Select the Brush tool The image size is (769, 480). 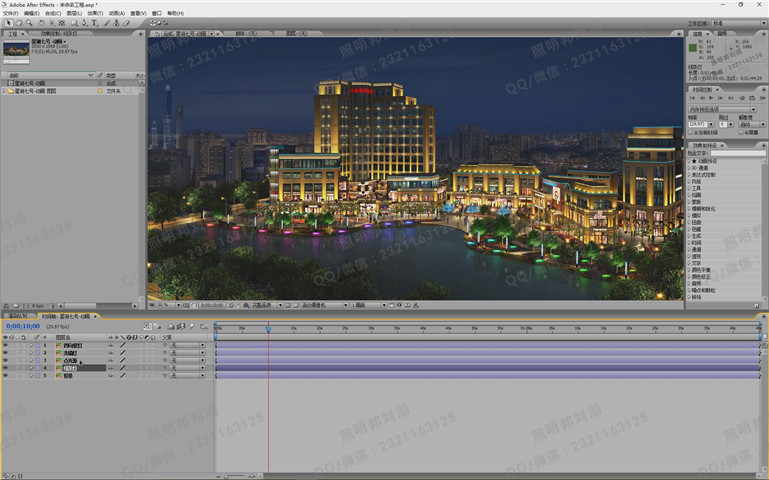[x=106, y=23]
